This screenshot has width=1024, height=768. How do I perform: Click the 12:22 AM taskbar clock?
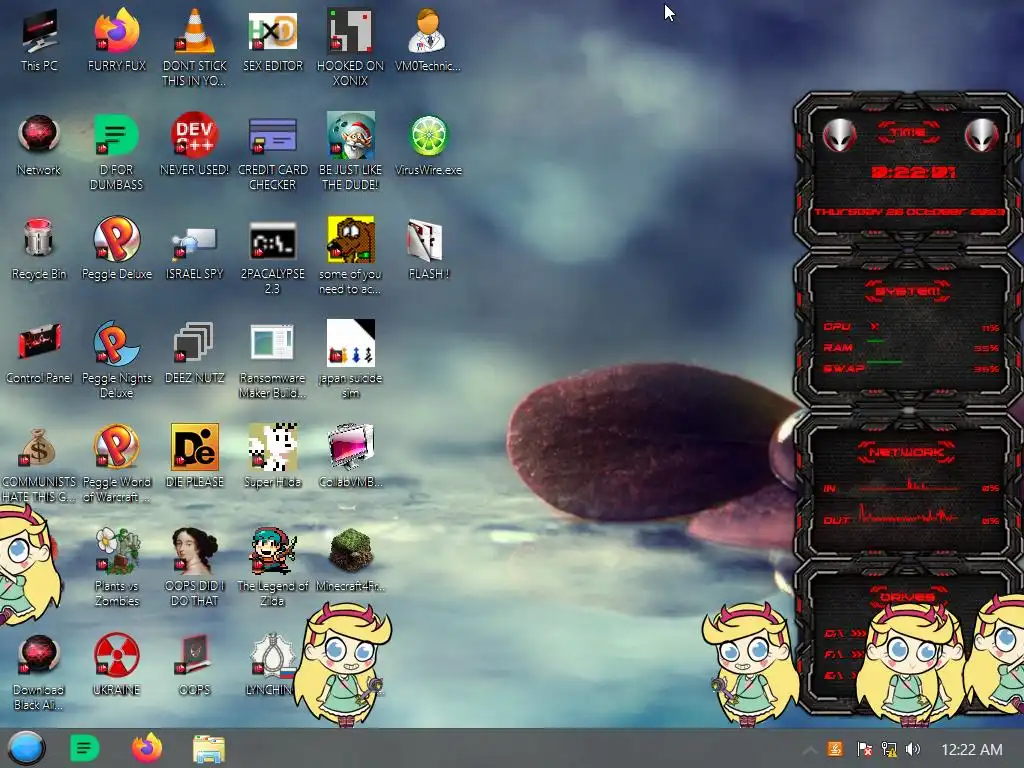pyautogui.click(x=972, y=750)
